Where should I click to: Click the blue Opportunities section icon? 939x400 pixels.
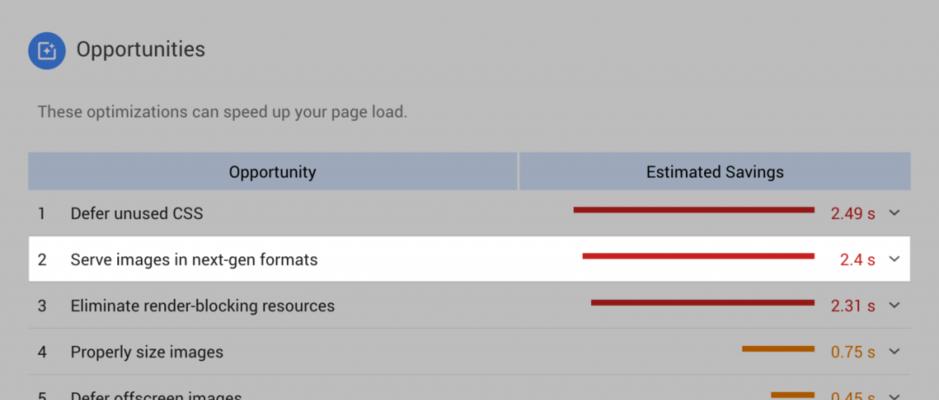[47, 51]
